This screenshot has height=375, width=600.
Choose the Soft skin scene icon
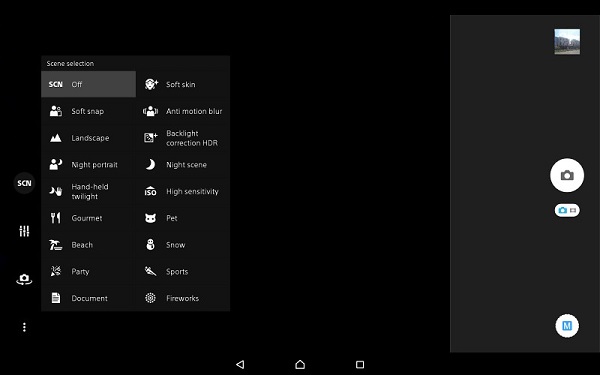[151, 84]
